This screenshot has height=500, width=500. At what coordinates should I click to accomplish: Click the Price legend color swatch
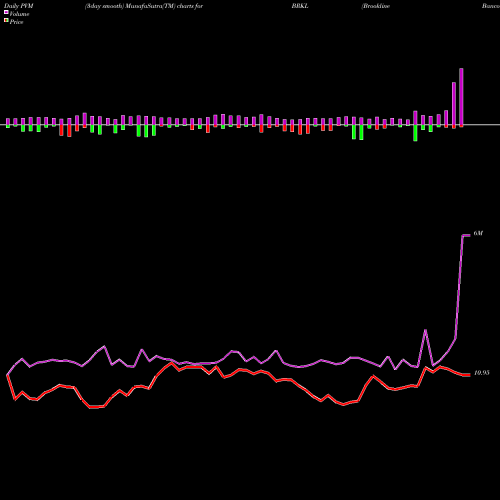[x=6, y=21]
